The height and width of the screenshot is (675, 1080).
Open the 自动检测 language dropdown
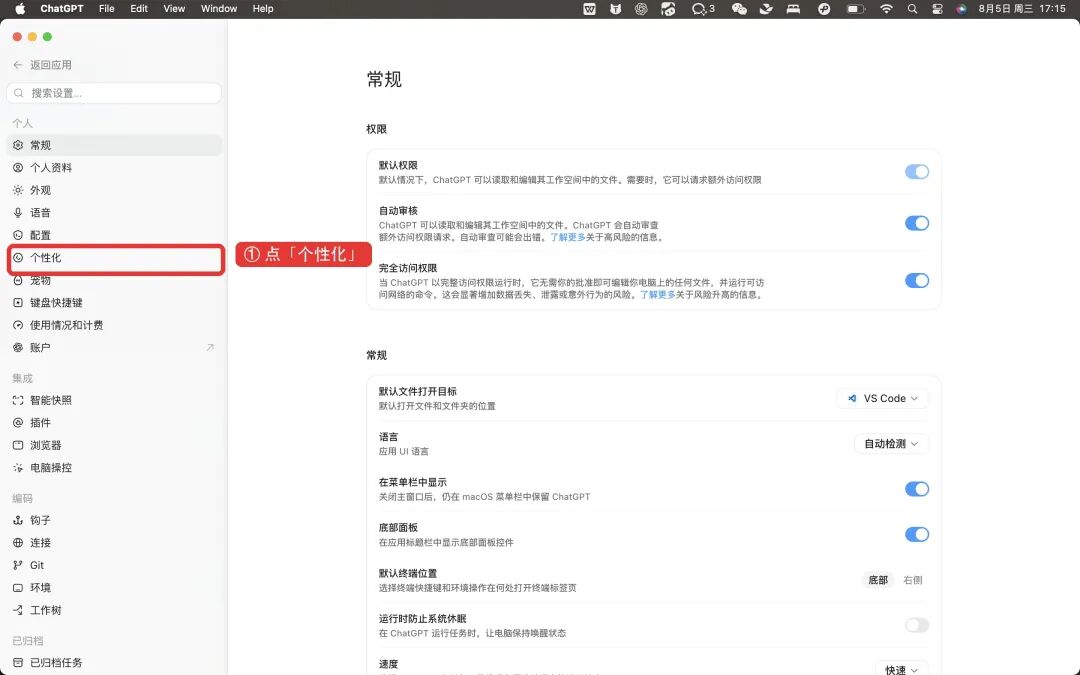[x=891, y=444]
